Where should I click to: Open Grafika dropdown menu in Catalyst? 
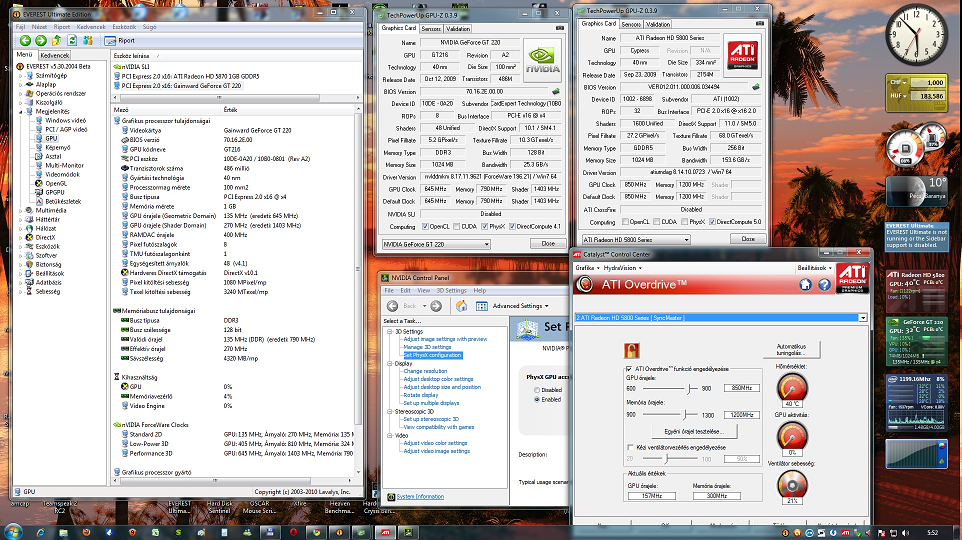(587, 268)
